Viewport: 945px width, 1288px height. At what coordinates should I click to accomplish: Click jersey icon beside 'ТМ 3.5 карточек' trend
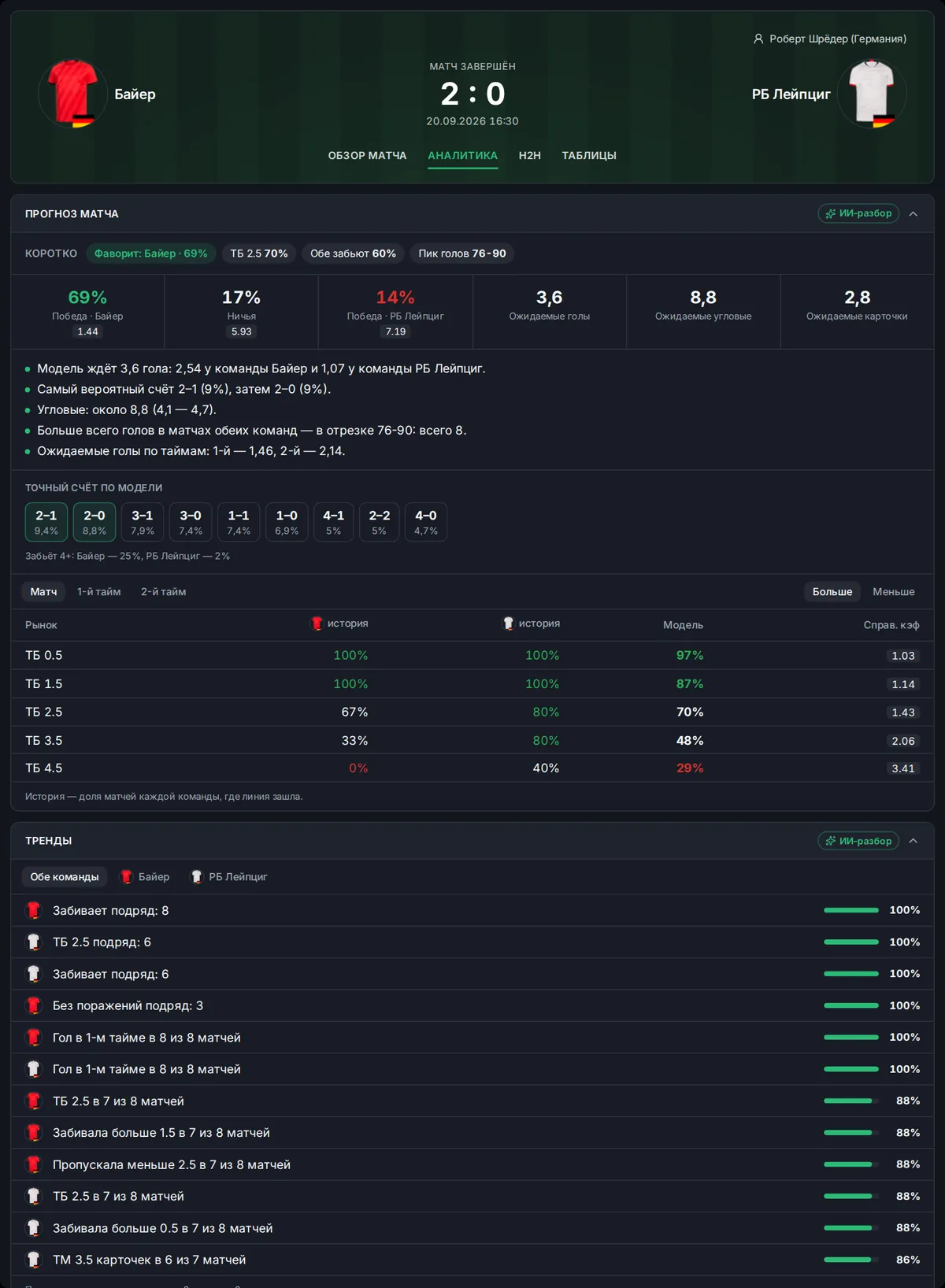coord(34,1260)
